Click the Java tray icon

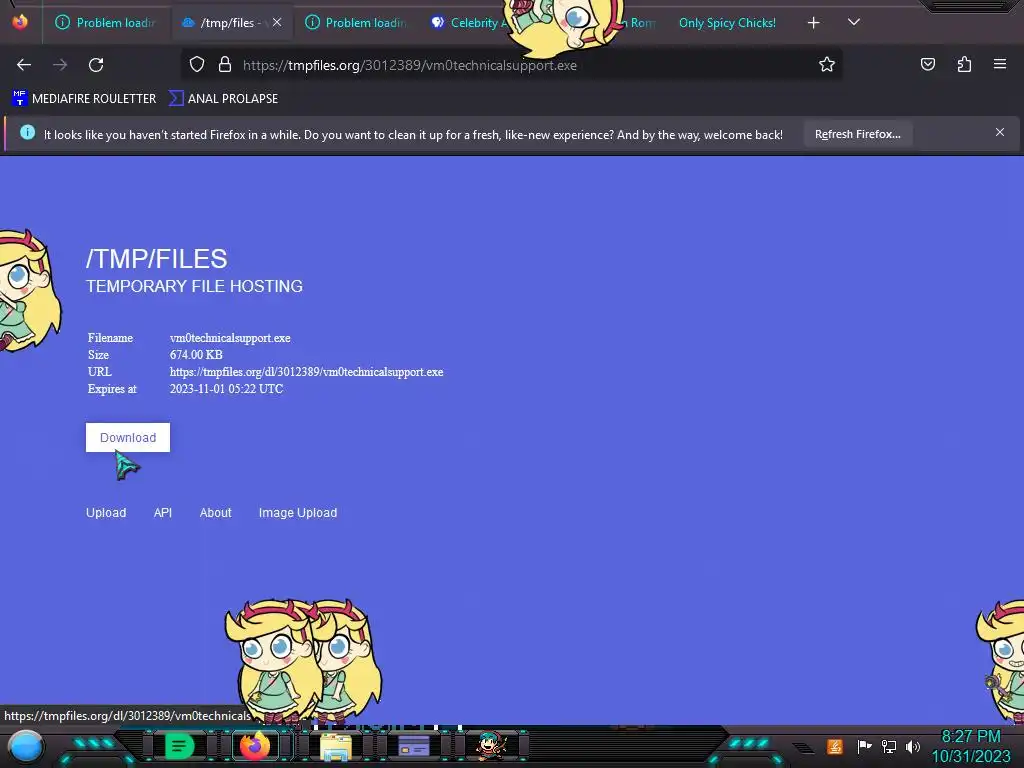[x=835, y=746]
